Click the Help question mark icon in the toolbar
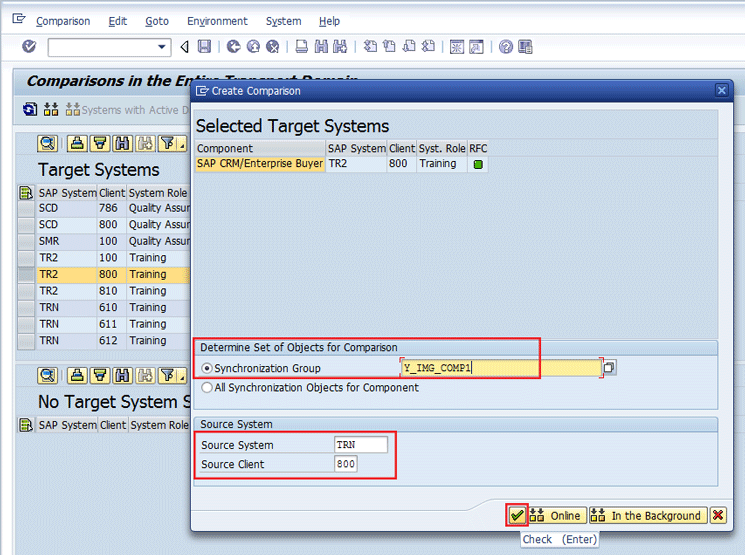The image size is (745, 555). pyautogui.click(x=506, y=47)
